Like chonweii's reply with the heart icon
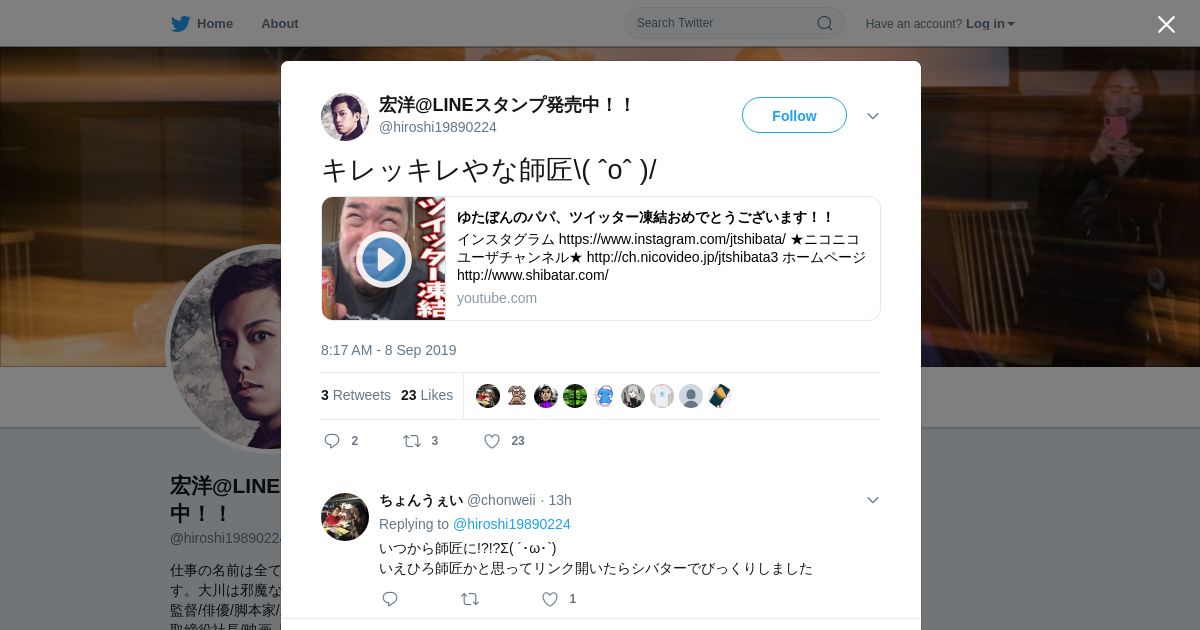This screenshot has height=630, width=1200. 550,599
